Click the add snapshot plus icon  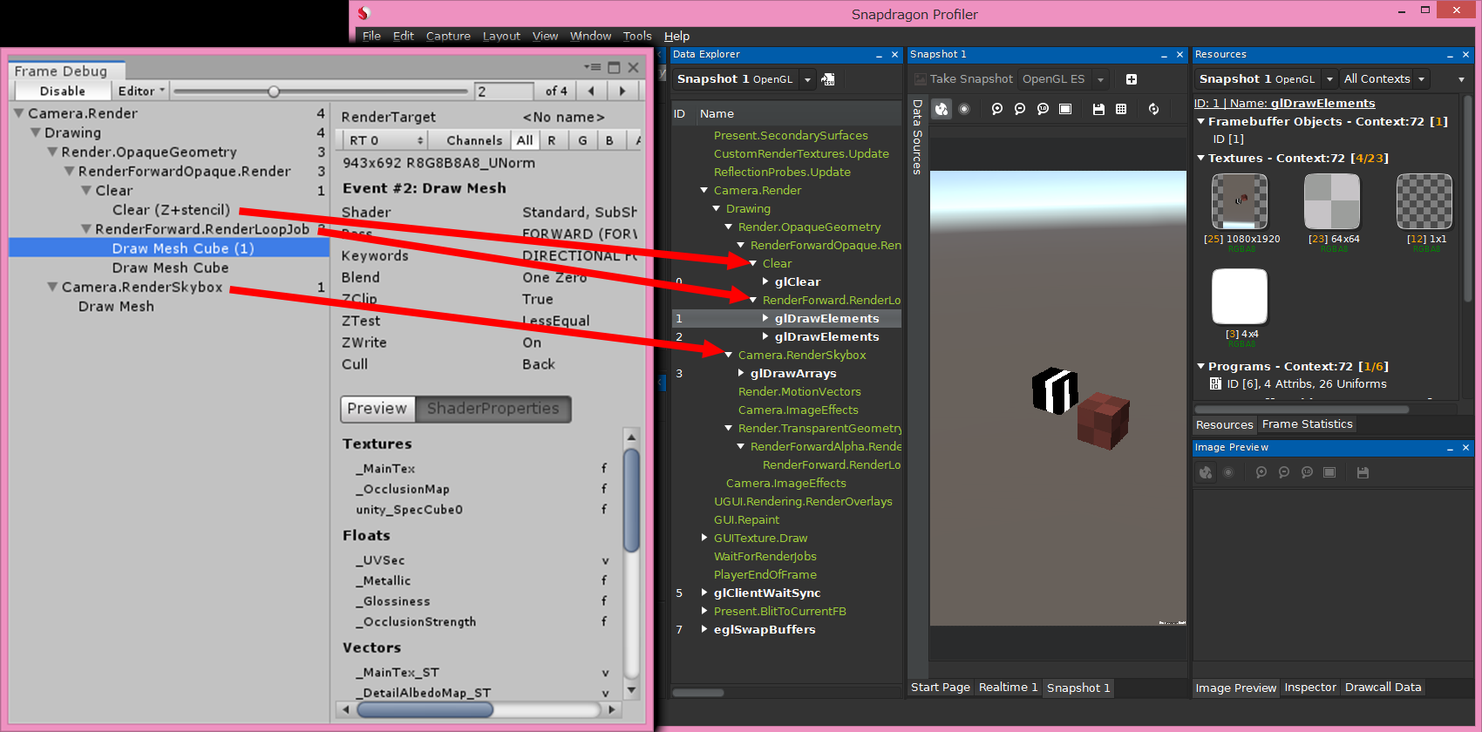(x=1131, y=78)
